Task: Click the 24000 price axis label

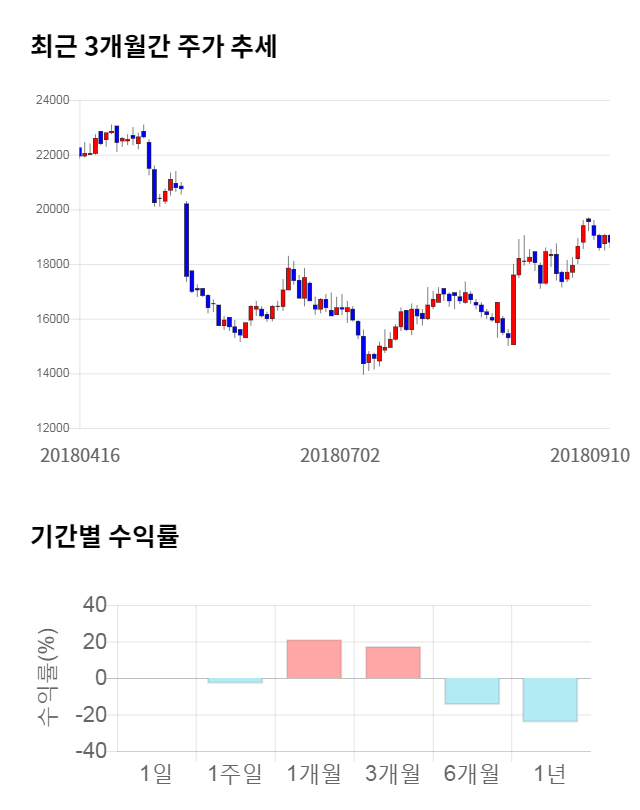Action: [52, 100]
